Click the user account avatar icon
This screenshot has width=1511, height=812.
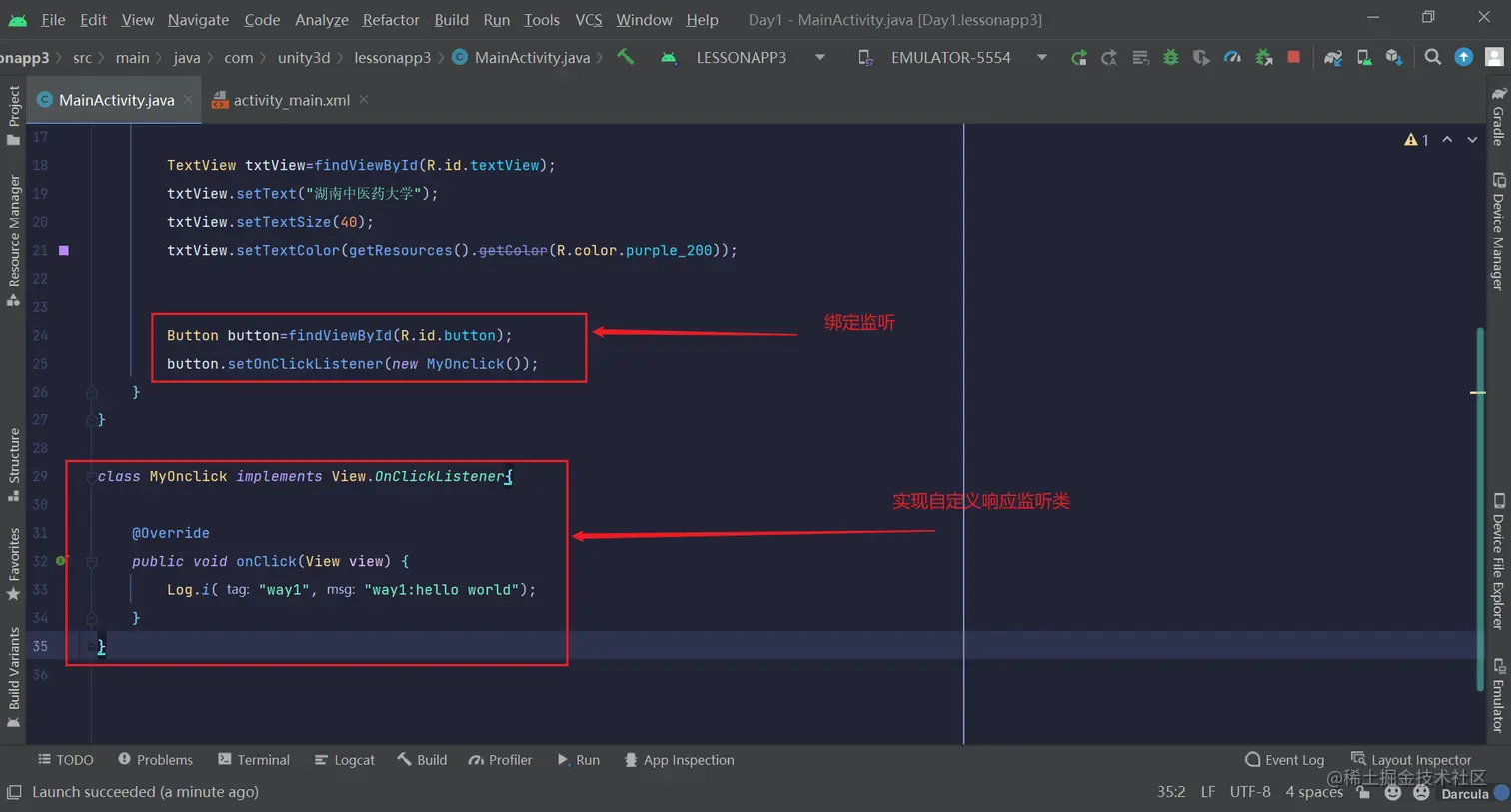(x=1495, y=58)
